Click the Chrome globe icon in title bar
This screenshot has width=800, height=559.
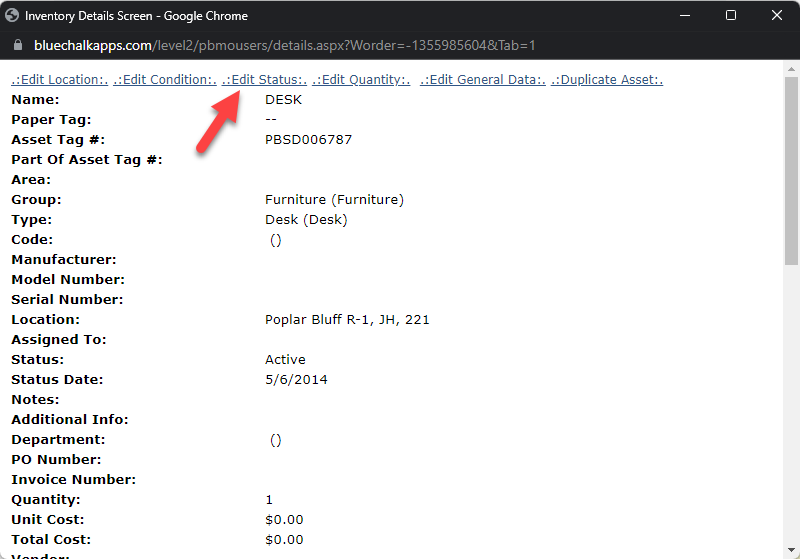[x=12, y=15]
